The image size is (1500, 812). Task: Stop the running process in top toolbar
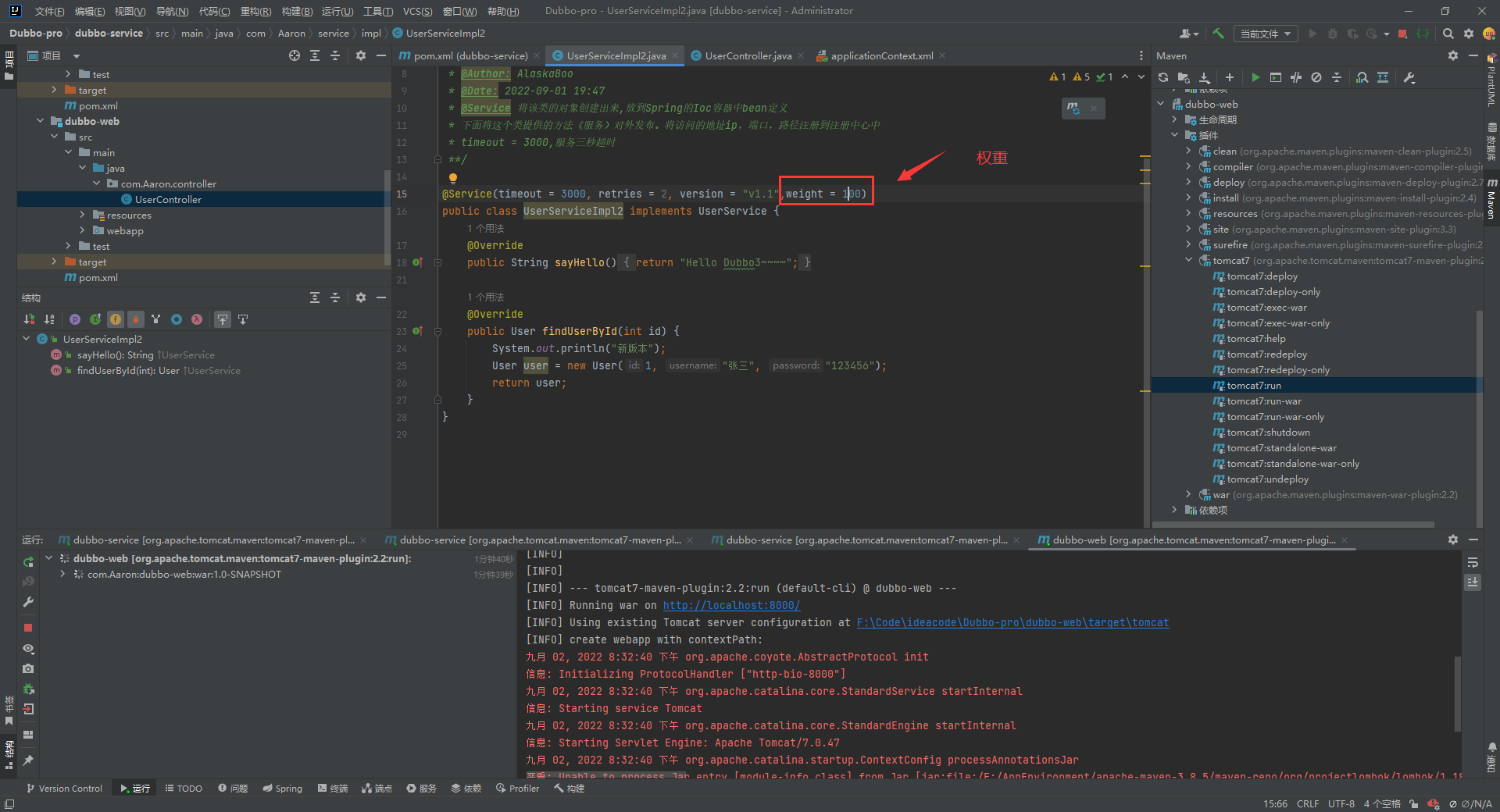(x=1402, y=34)
